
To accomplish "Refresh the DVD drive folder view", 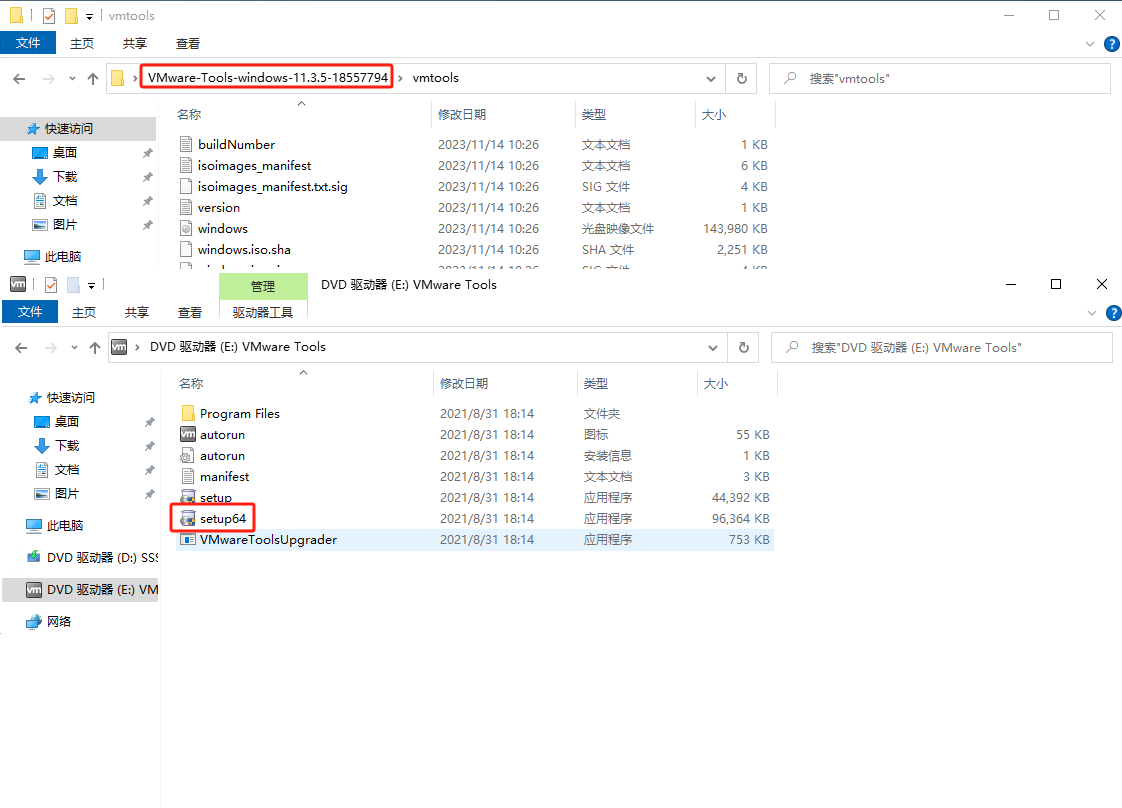I will pyautogui.click(x=744, y=348).
